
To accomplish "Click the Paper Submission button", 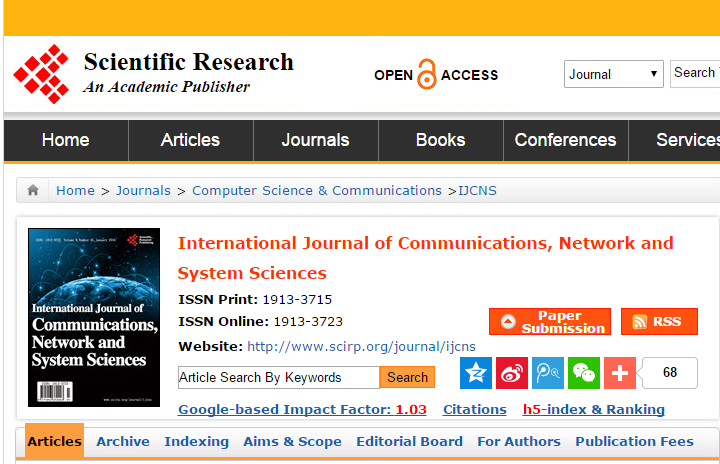I will tap(550, 322).
